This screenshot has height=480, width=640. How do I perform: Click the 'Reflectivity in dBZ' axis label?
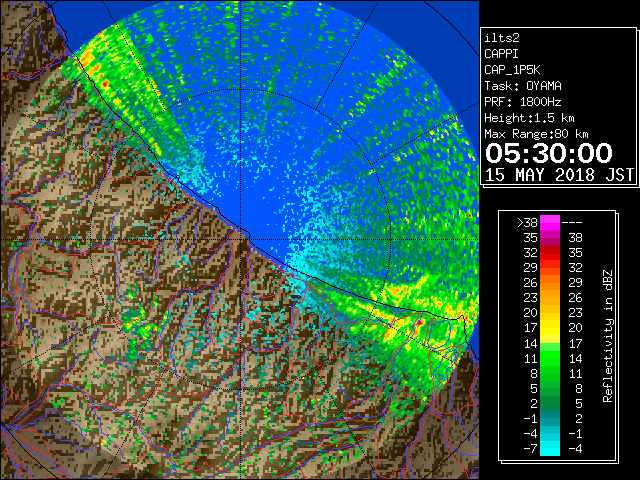tap(608, 336)
